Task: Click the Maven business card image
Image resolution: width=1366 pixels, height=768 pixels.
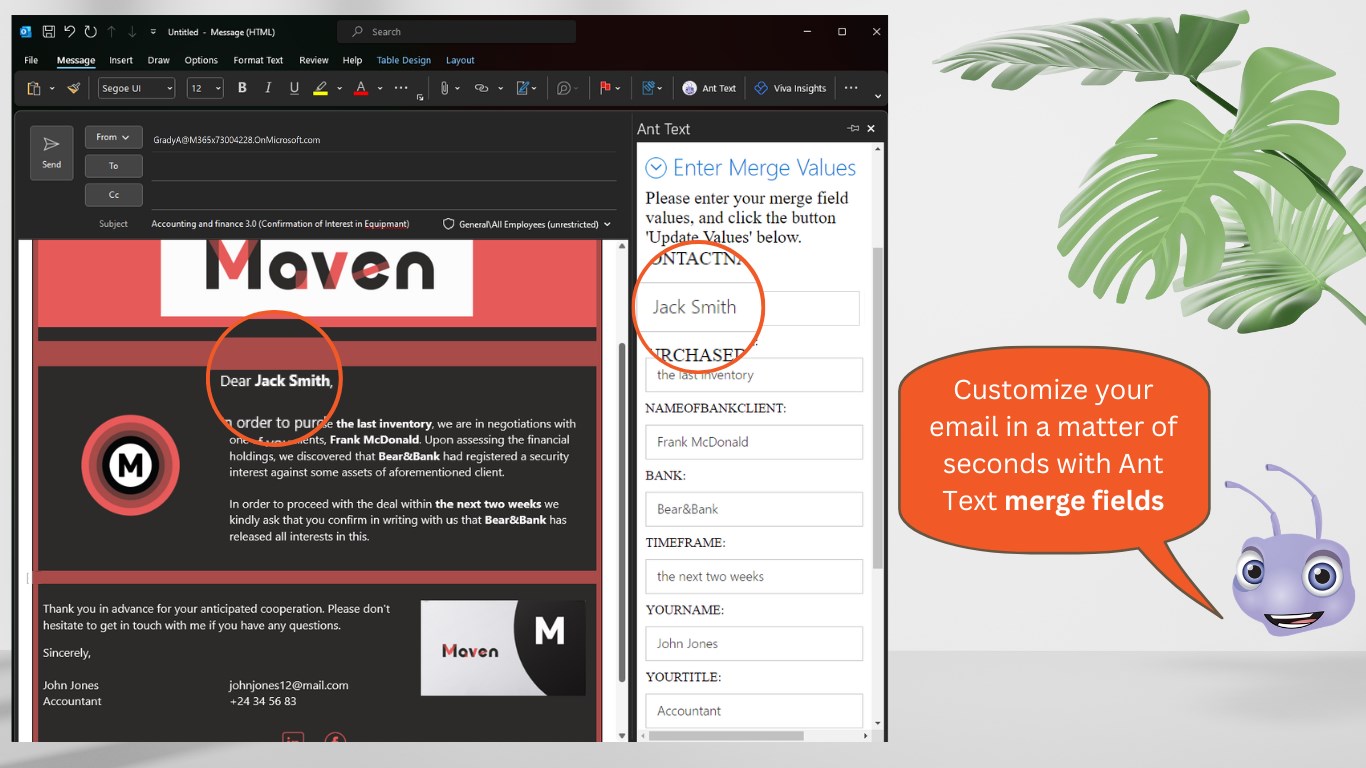Action: click(x=503, y=648)
